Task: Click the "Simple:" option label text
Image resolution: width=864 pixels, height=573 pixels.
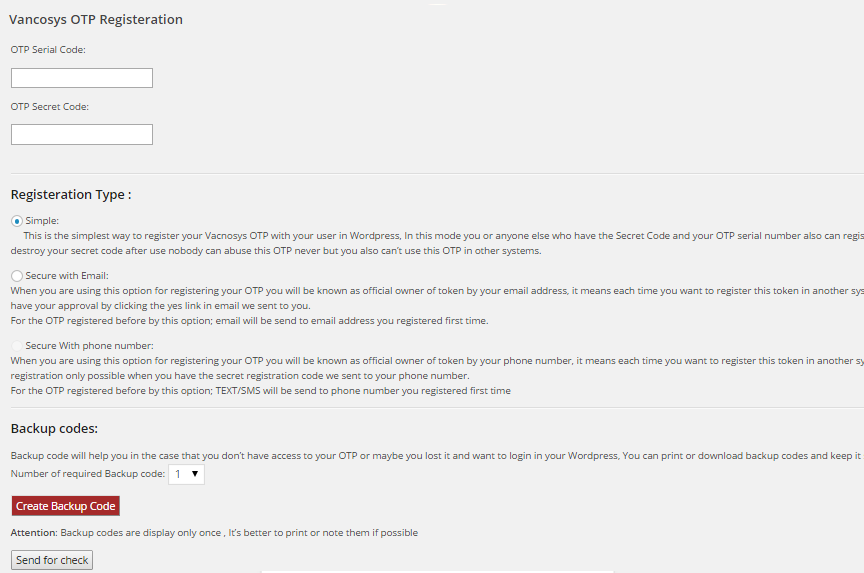Action: coord(42,221)
